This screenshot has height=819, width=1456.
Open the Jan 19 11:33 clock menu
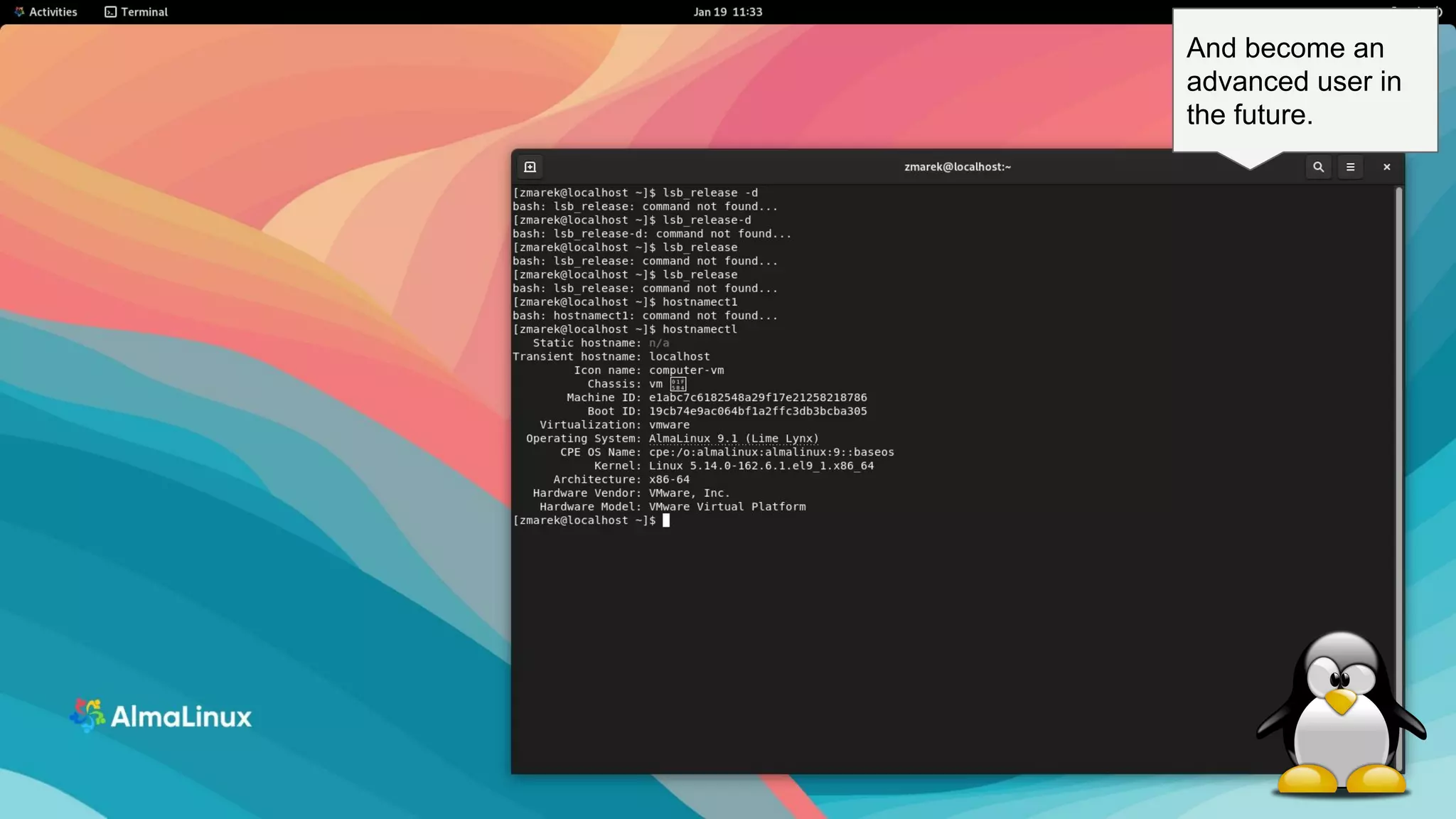pyautogui.click(x=727, y=12)
